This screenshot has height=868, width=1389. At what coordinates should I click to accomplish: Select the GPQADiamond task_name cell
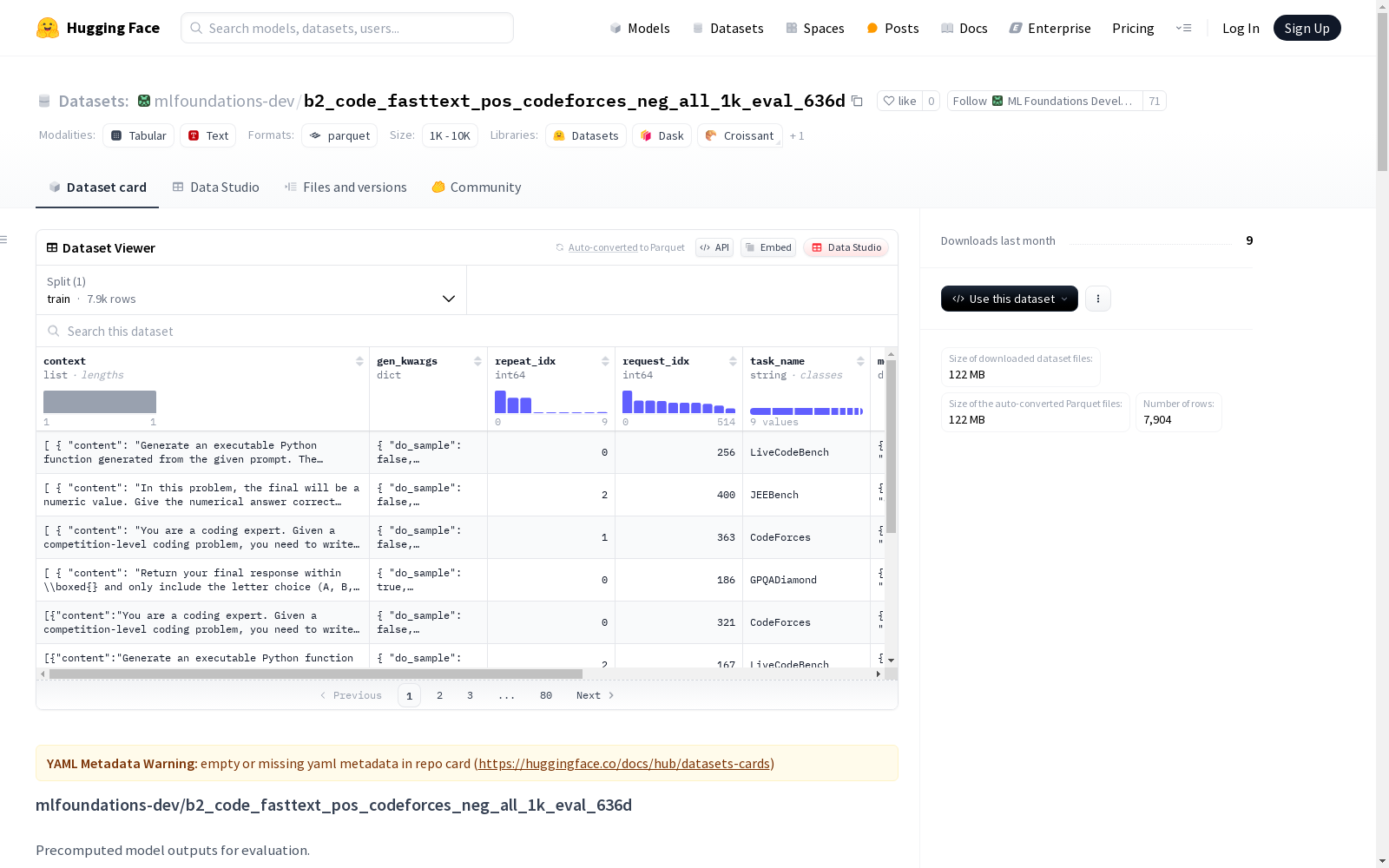(806, 580)
